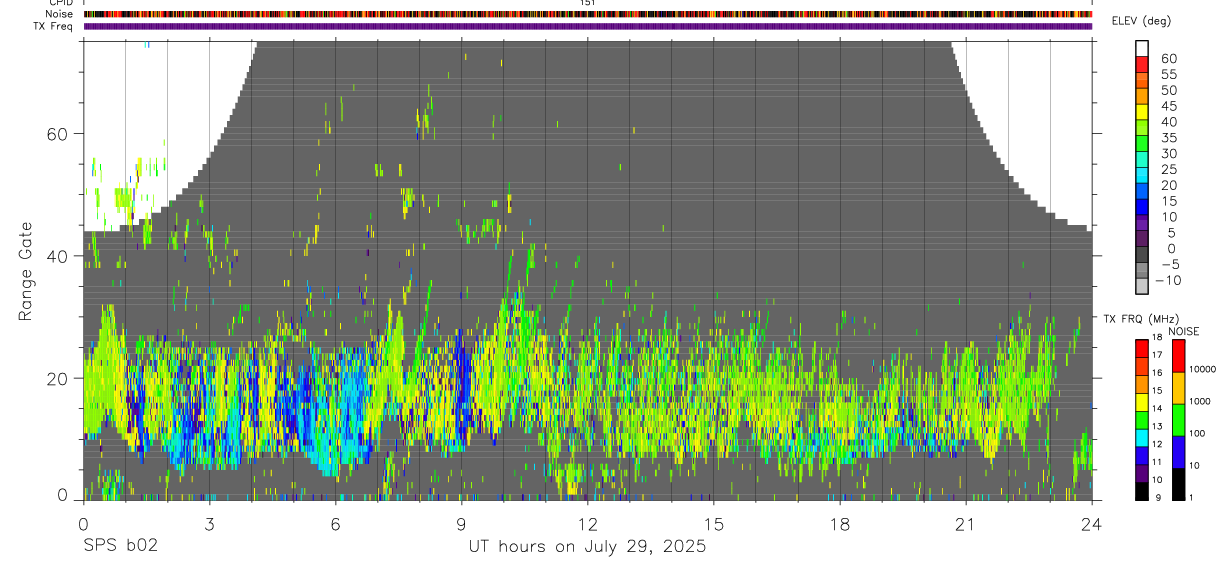
Task: Pick the yellow swatch in the ELEV color bar
Action: (x=1142, y=111)
